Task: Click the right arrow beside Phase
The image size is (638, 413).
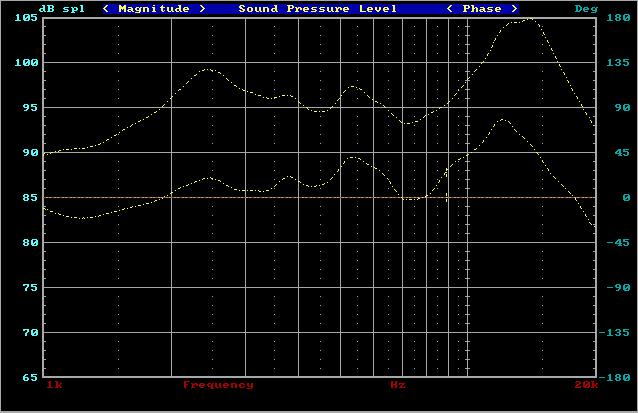Action: click(515, 9)
